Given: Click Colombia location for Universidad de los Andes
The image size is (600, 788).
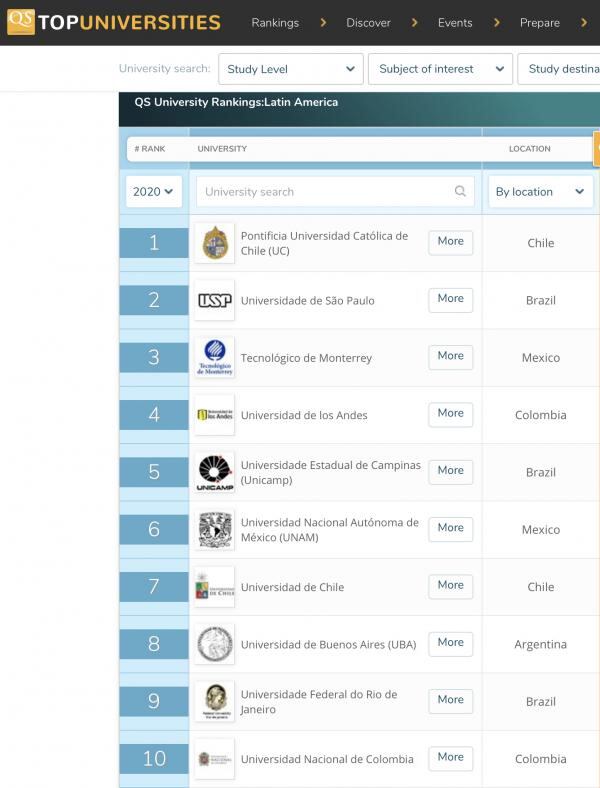Looking at the screenshot, I should point(541,415).
